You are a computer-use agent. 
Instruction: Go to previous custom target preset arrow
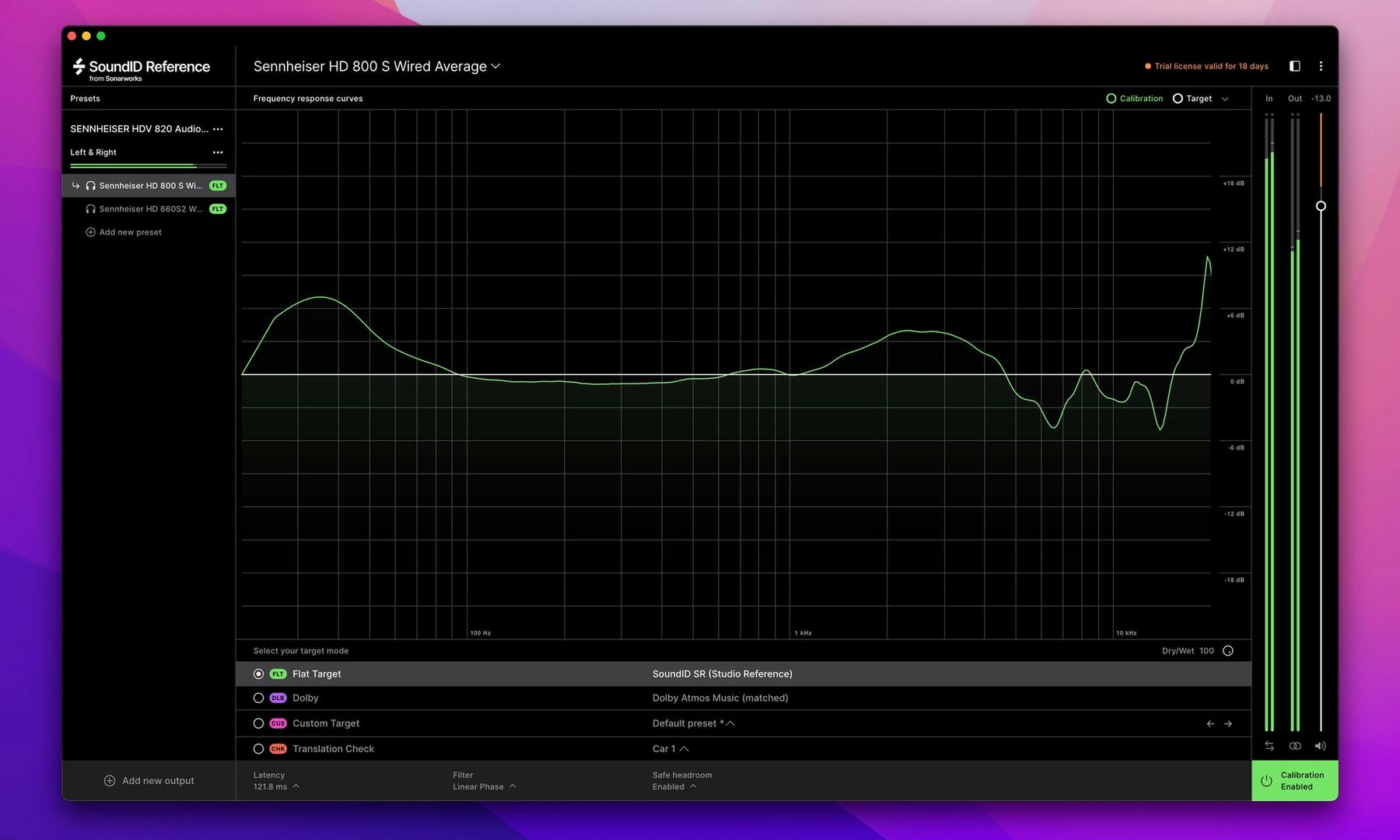(x=1210, y=724)
